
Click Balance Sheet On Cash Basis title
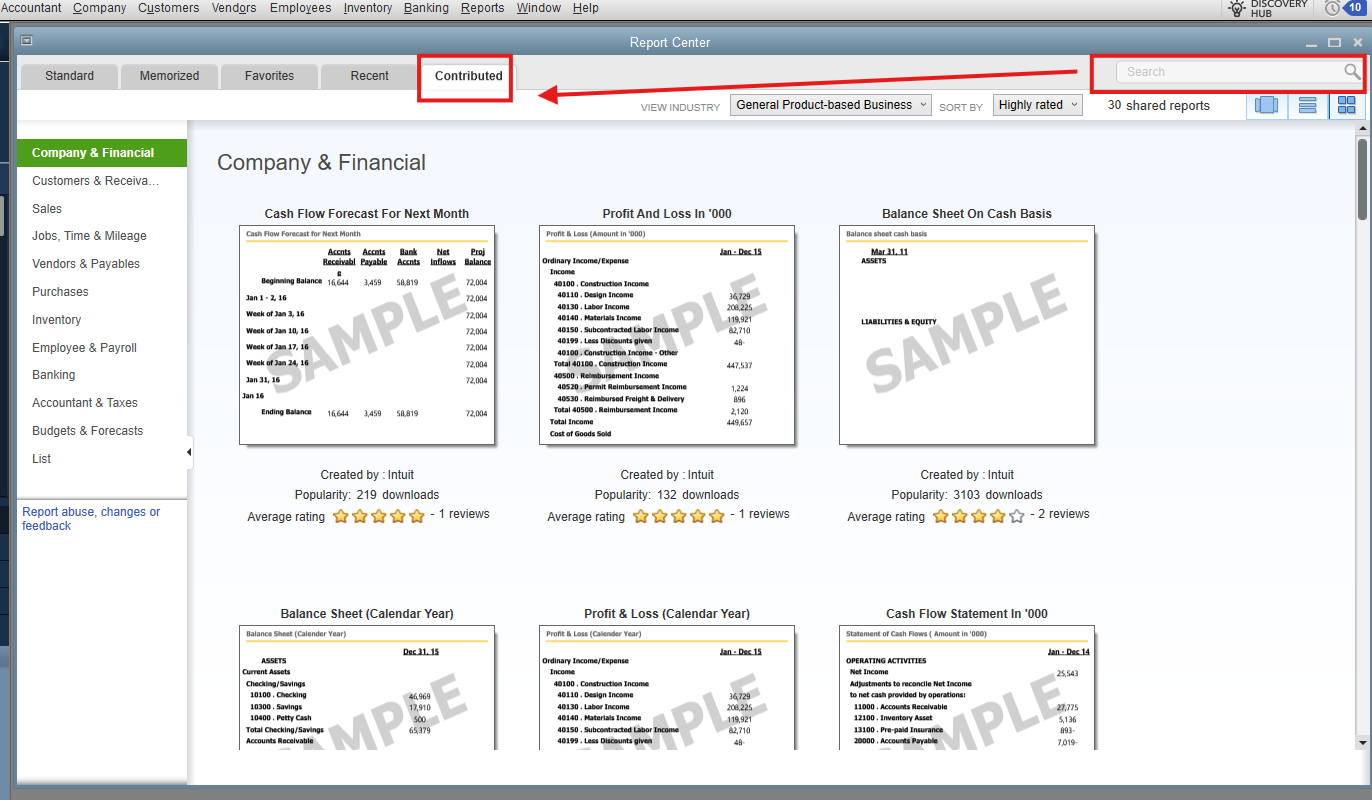click(x=967, y=214)
